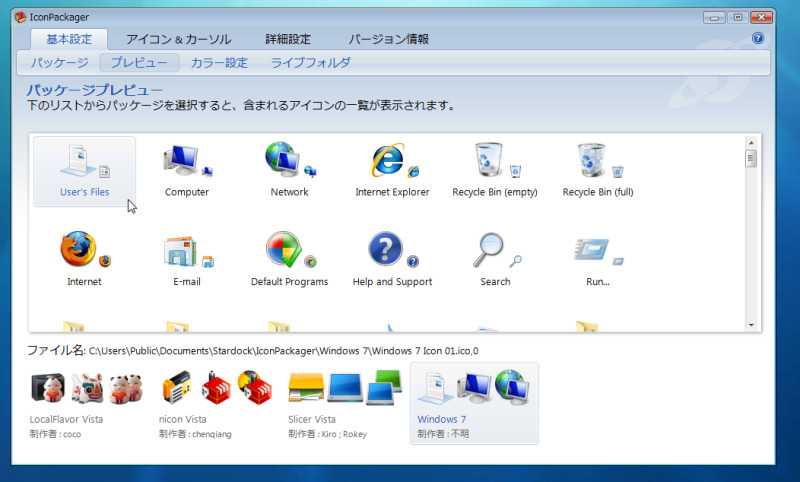Click the icon list scroll down arrow
Screen dimensions: 800x482
click(751, 325)
